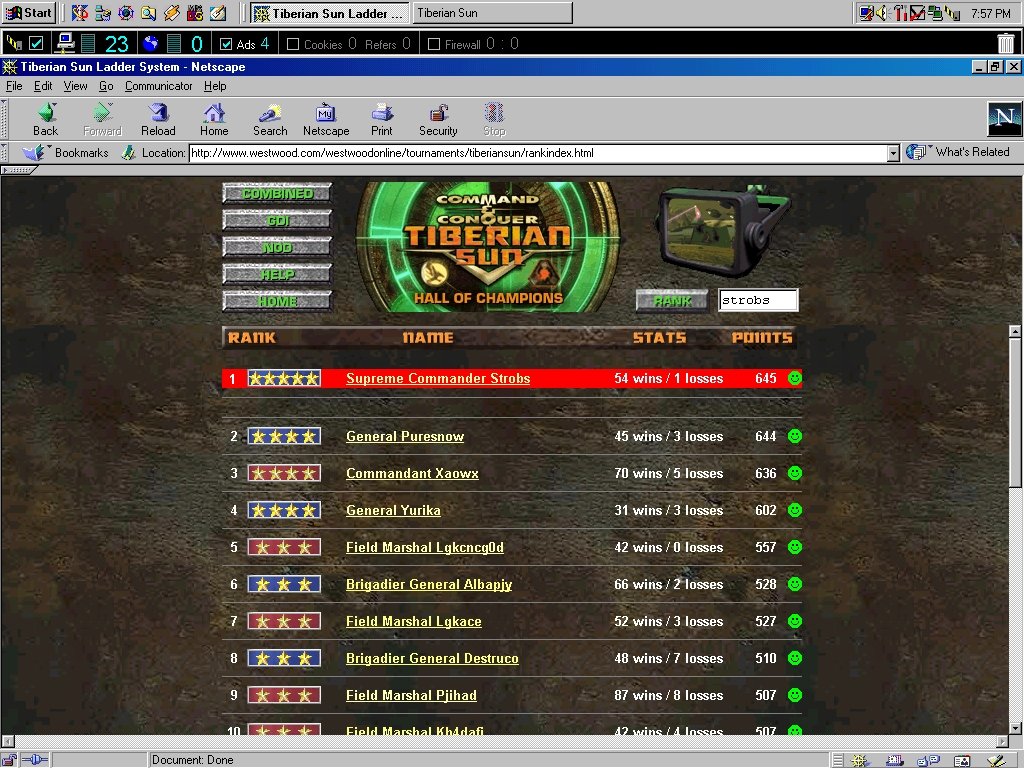Click the vertical scrollbar down arrow
This screenshot has width=1024, height=768.
[x=1015, y=728]
